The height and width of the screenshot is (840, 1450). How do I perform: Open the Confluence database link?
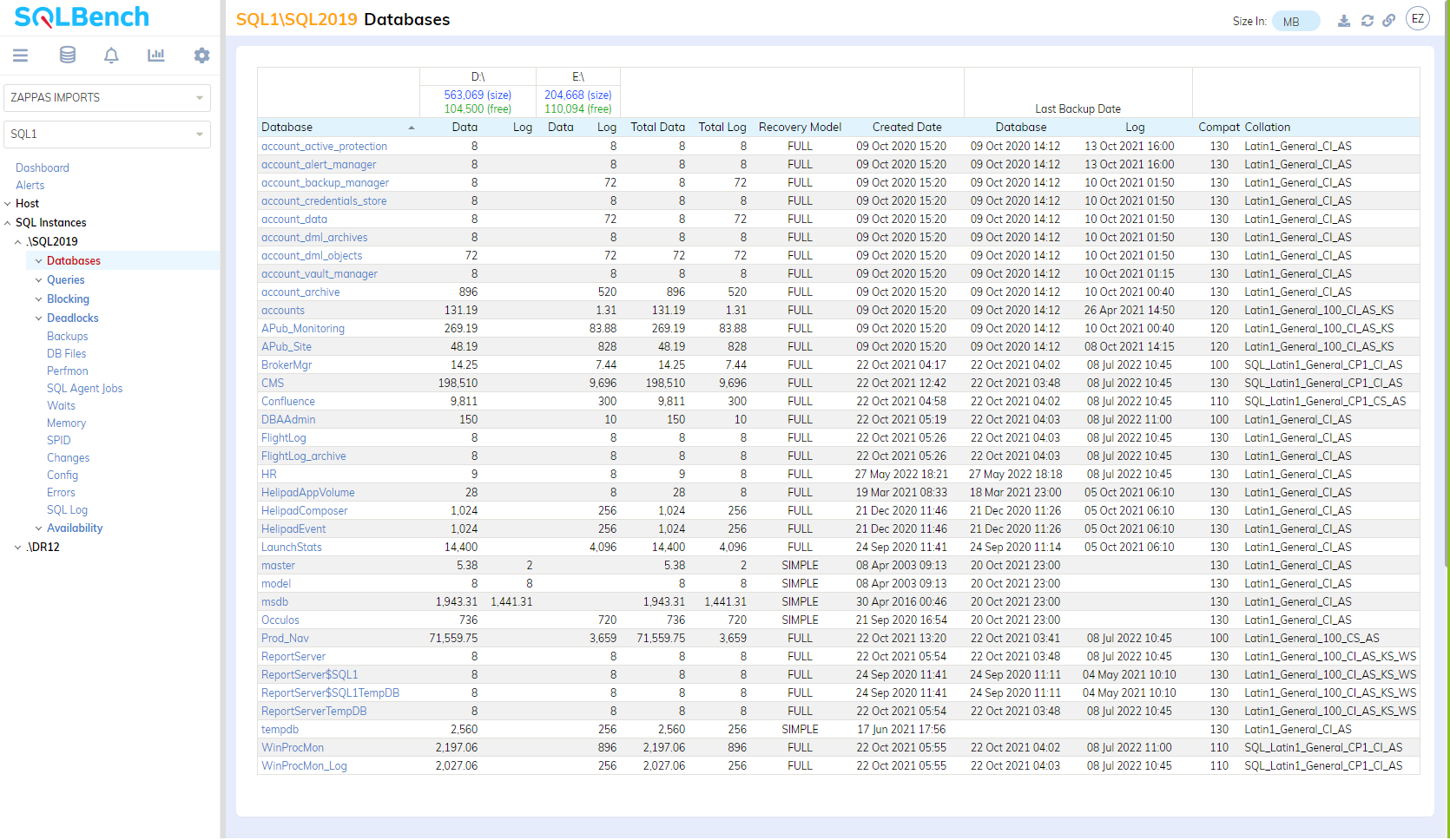[288, 401]
